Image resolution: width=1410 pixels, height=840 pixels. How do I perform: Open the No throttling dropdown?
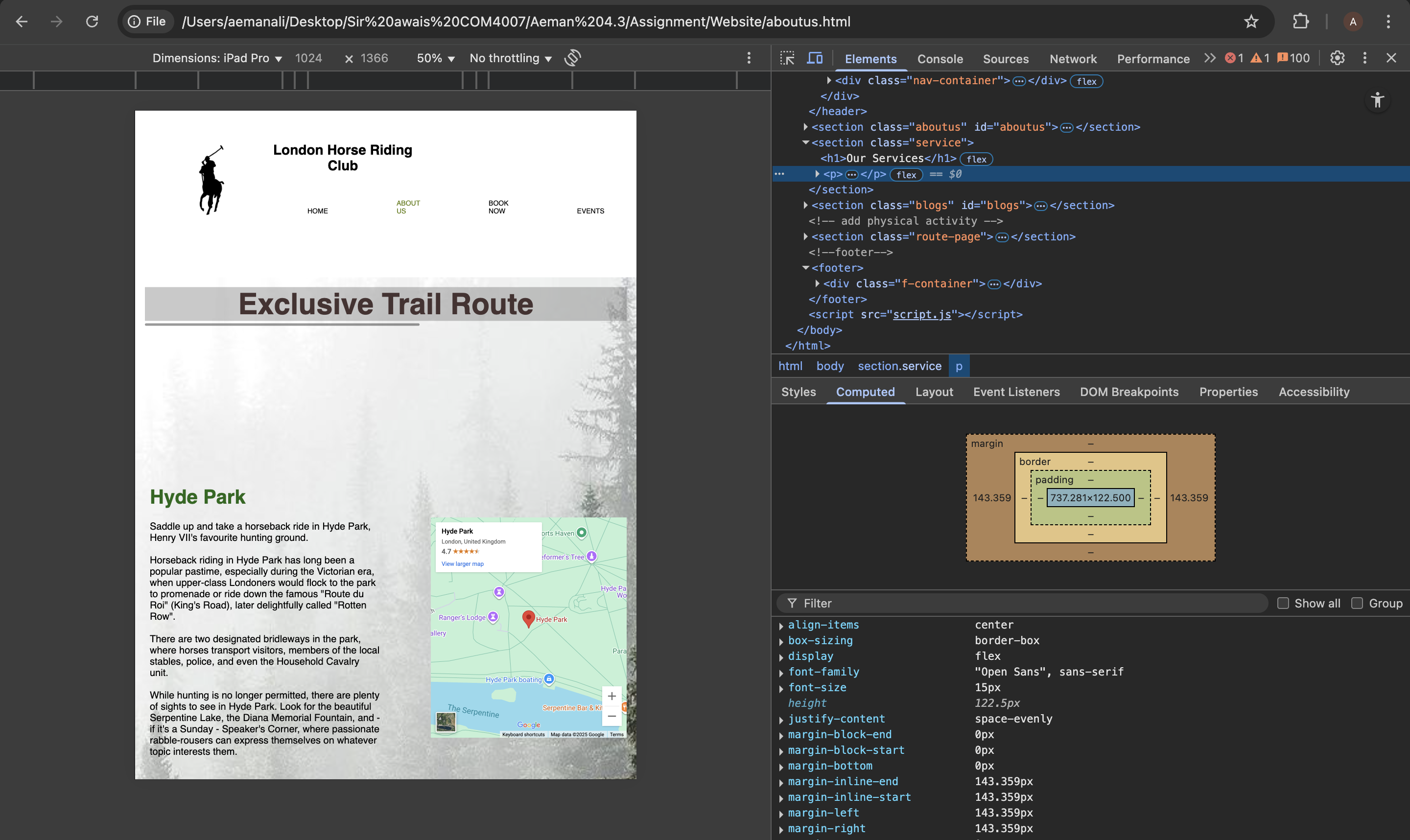pos(510,58)
